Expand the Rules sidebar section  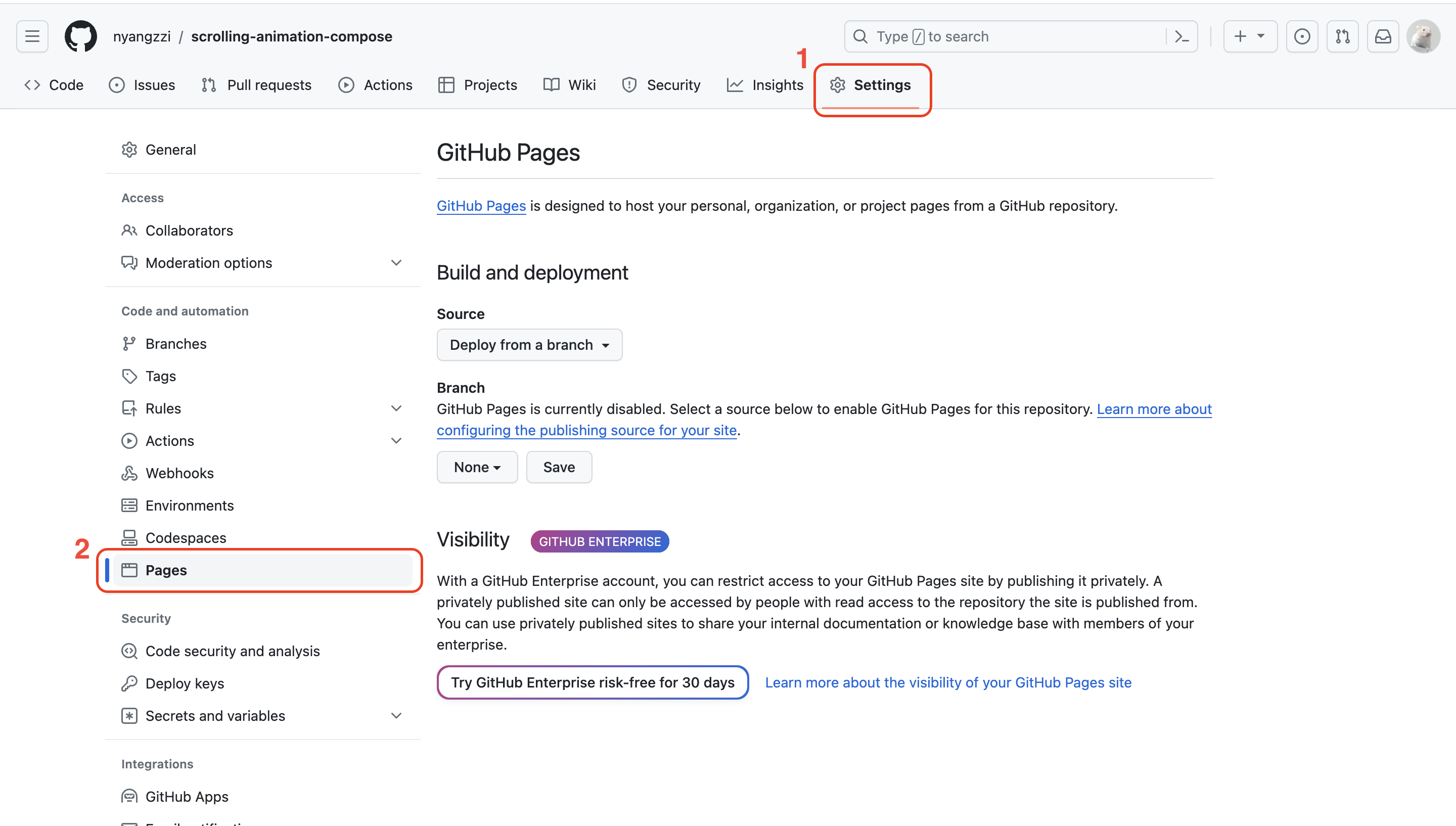click(396, 408)
